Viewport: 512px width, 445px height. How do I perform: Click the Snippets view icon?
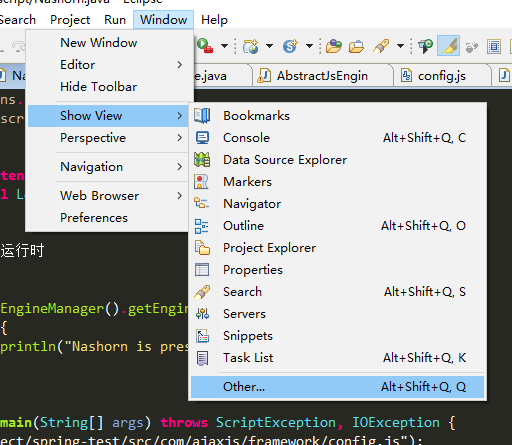pos(202,336)
